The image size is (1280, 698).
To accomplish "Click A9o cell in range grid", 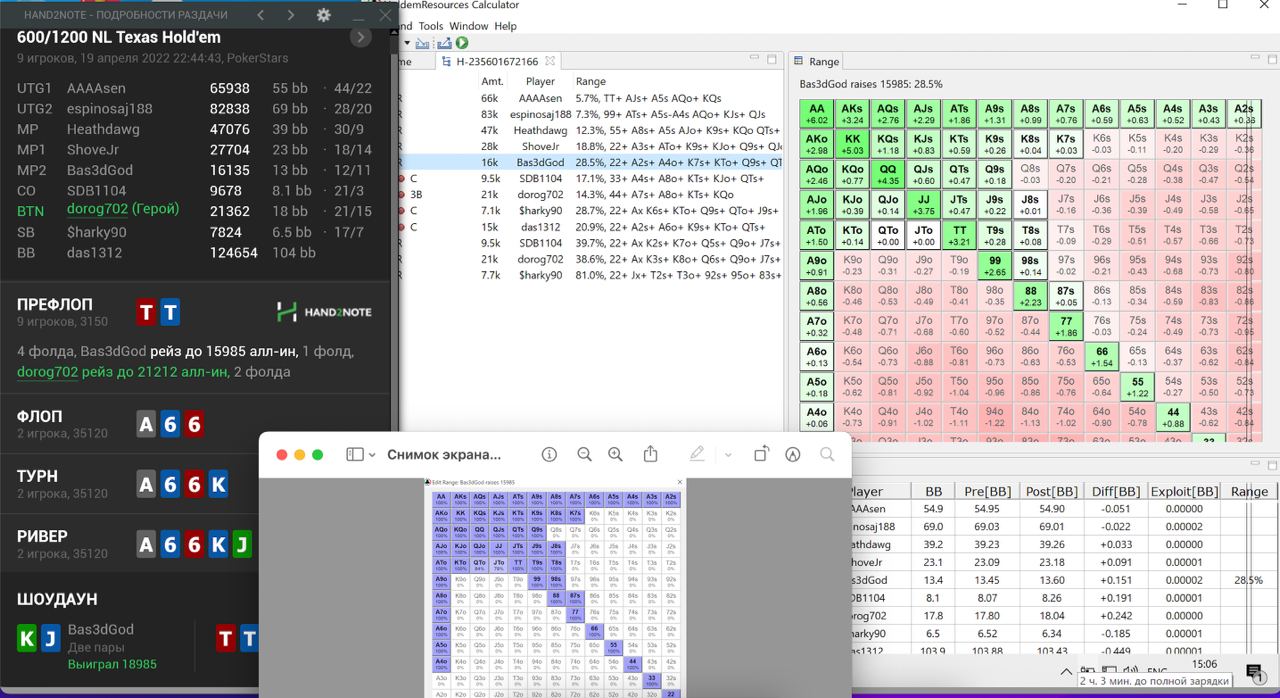I will [x=816, y=265].
